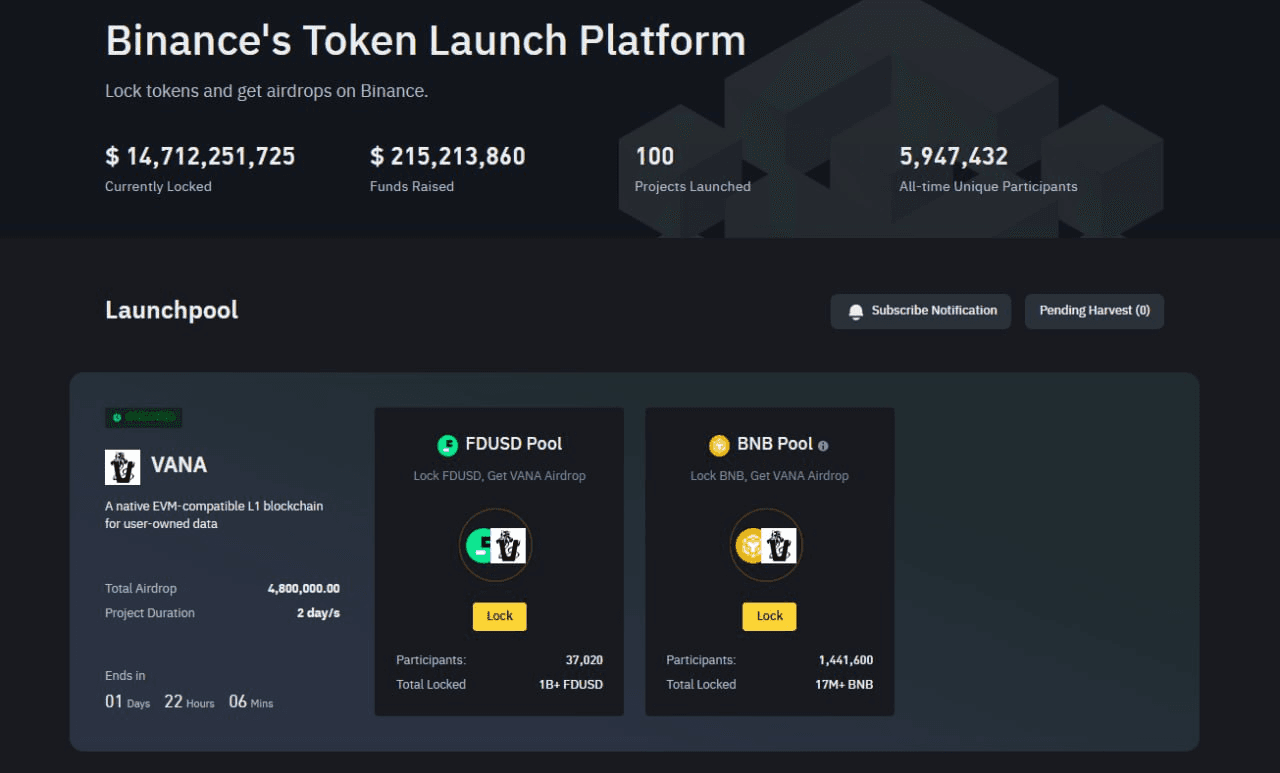The image size is (1280, 773).
Task: Click the 17M+ BNB total locked value
Action: [844, 685]
